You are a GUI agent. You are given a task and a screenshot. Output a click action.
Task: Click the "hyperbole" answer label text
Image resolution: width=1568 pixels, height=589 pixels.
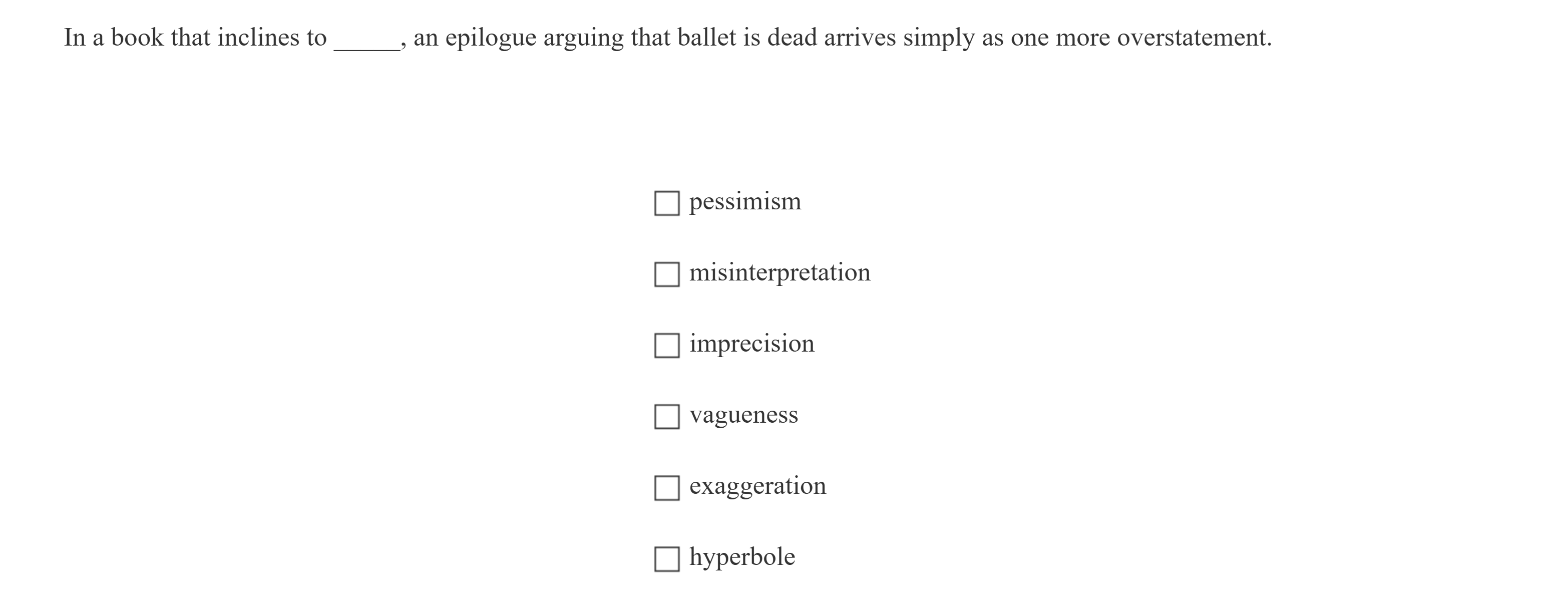click(742, 557)
